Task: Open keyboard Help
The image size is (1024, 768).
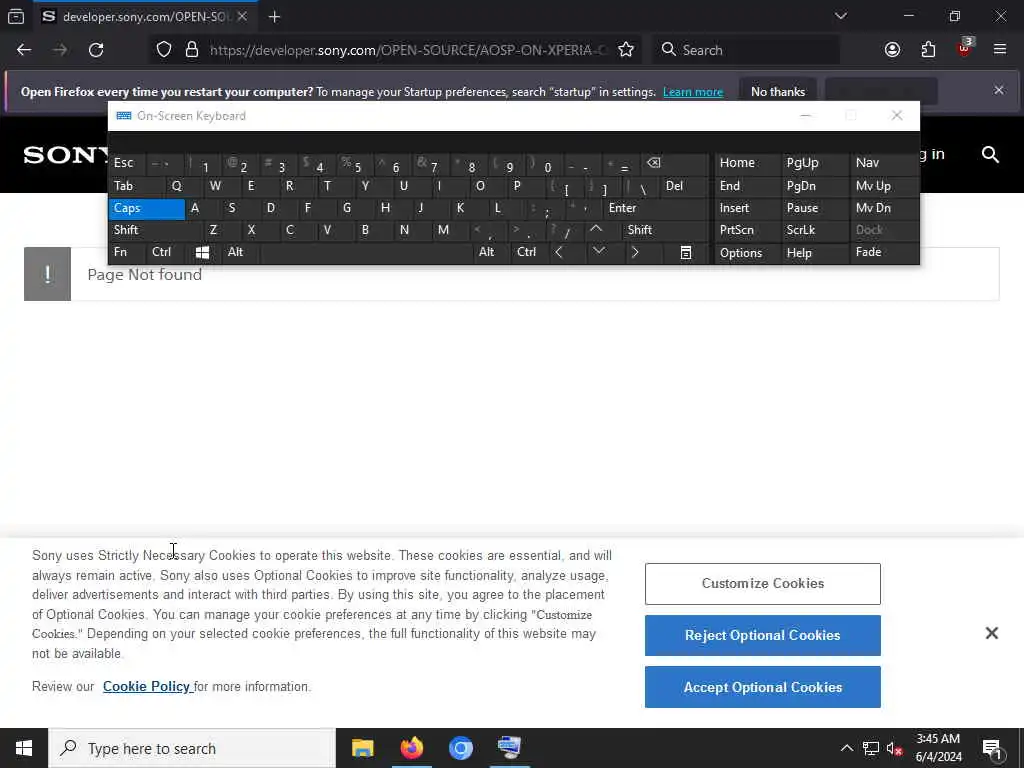Action: coord(814,253)
